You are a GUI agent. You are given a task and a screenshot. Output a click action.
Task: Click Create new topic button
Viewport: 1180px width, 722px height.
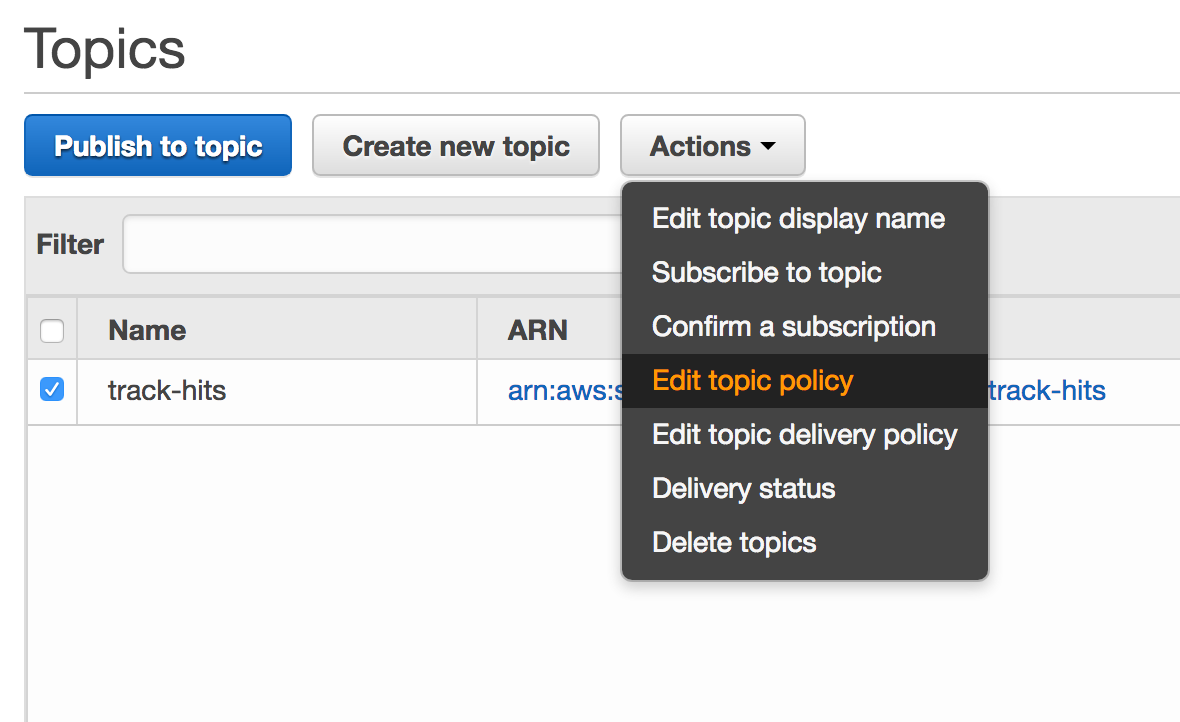pos(456,145)
